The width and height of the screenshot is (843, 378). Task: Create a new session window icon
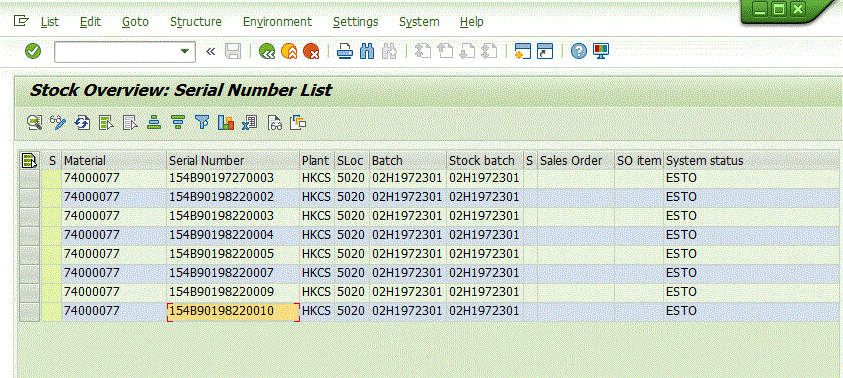click(x=523, y=51)
